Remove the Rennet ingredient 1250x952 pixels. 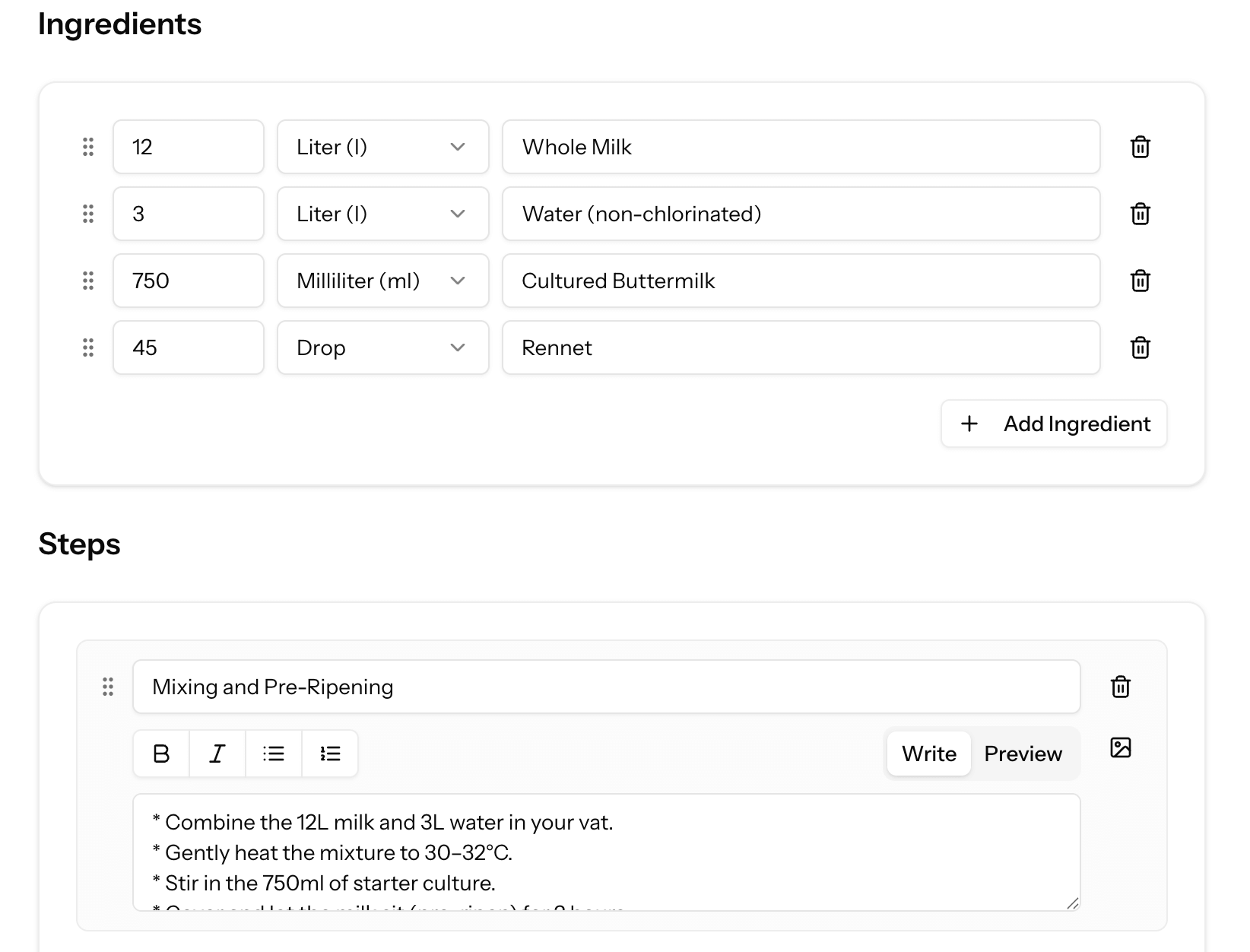(1141, 347)
